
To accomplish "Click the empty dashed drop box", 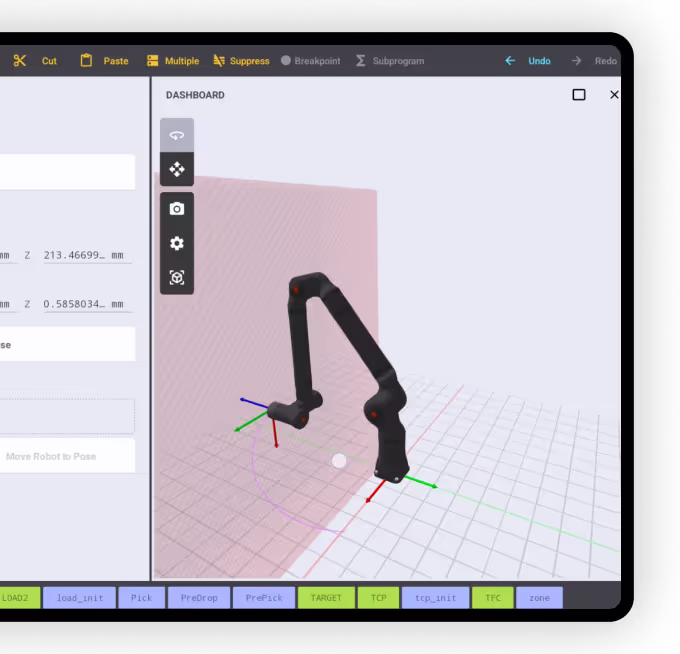I will click(x=67, y=416).
